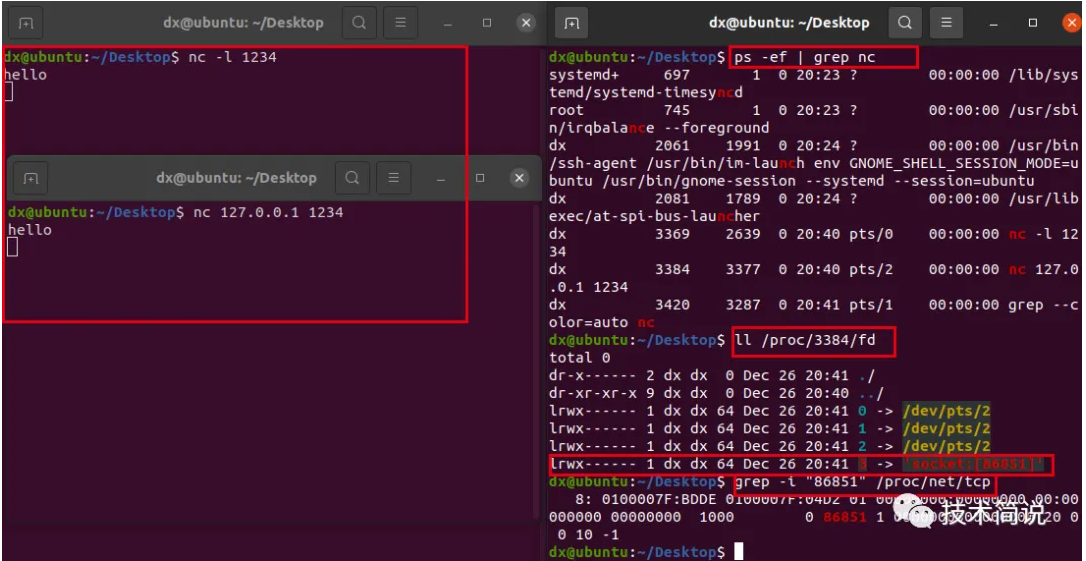Image resolution: width=1086 pixels, height=561 pixels.
Task: Maximize the overlapping lower-left terminal window
Action: click(480, 178)
